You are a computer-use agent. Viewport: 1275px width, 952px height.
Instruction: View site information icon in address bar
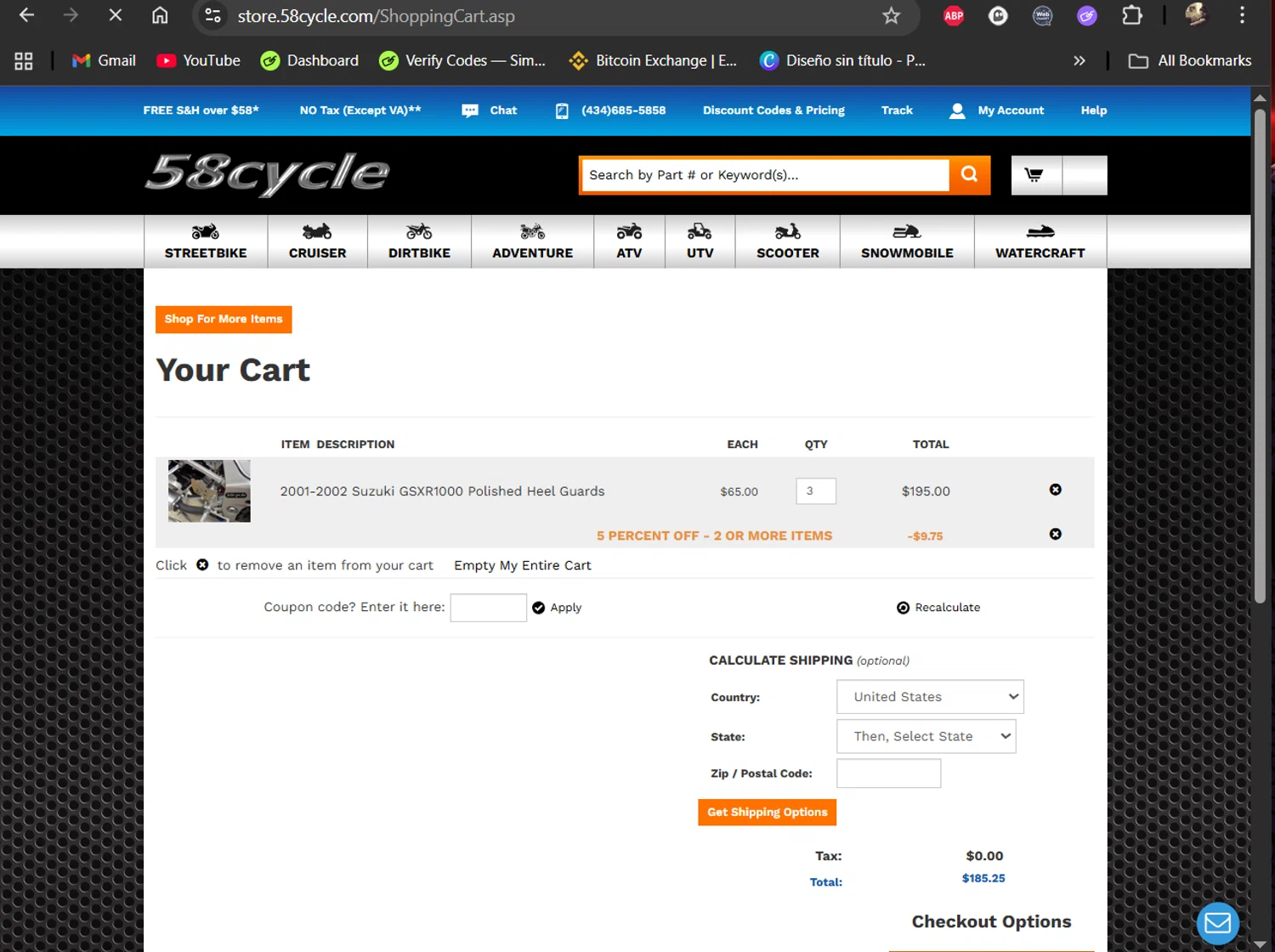[x=213, y=15]
